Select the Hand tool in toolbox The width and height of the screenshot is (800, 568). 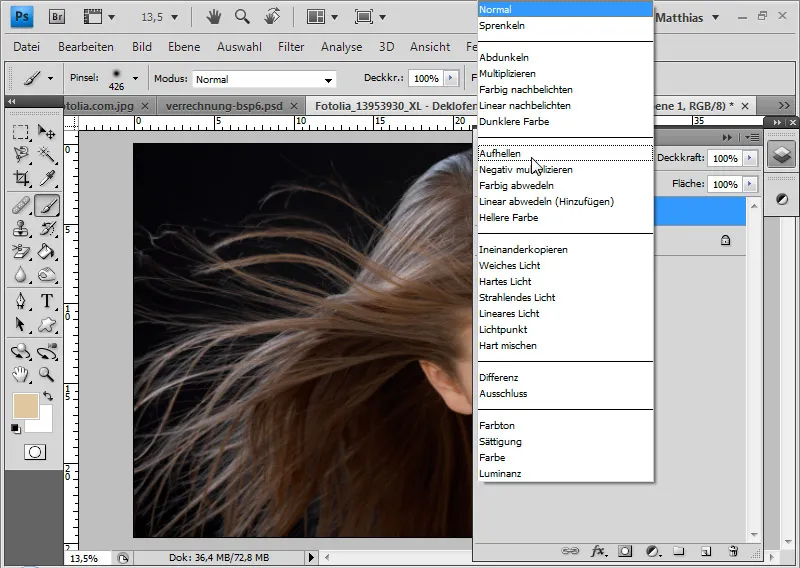pyautogui.click(x=20, y=375)
